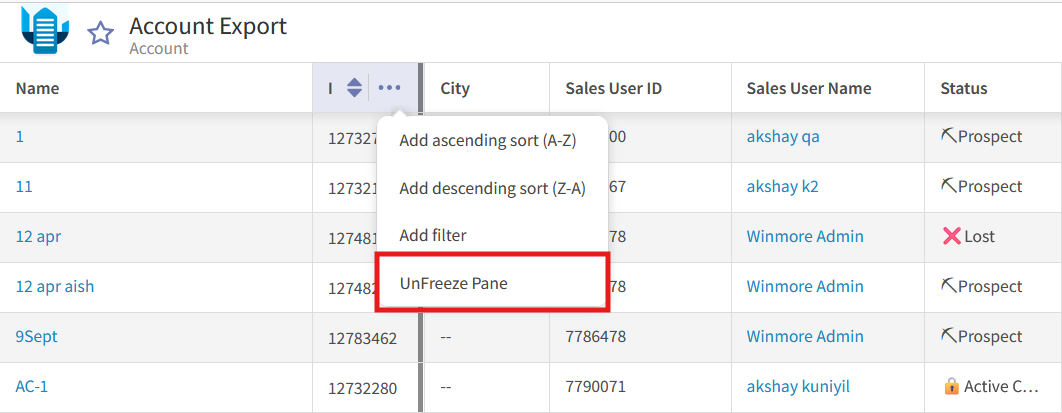The height and width of the screenshot is (413, 1062).
Task: Click the Status column header
Action: [964, 88]
